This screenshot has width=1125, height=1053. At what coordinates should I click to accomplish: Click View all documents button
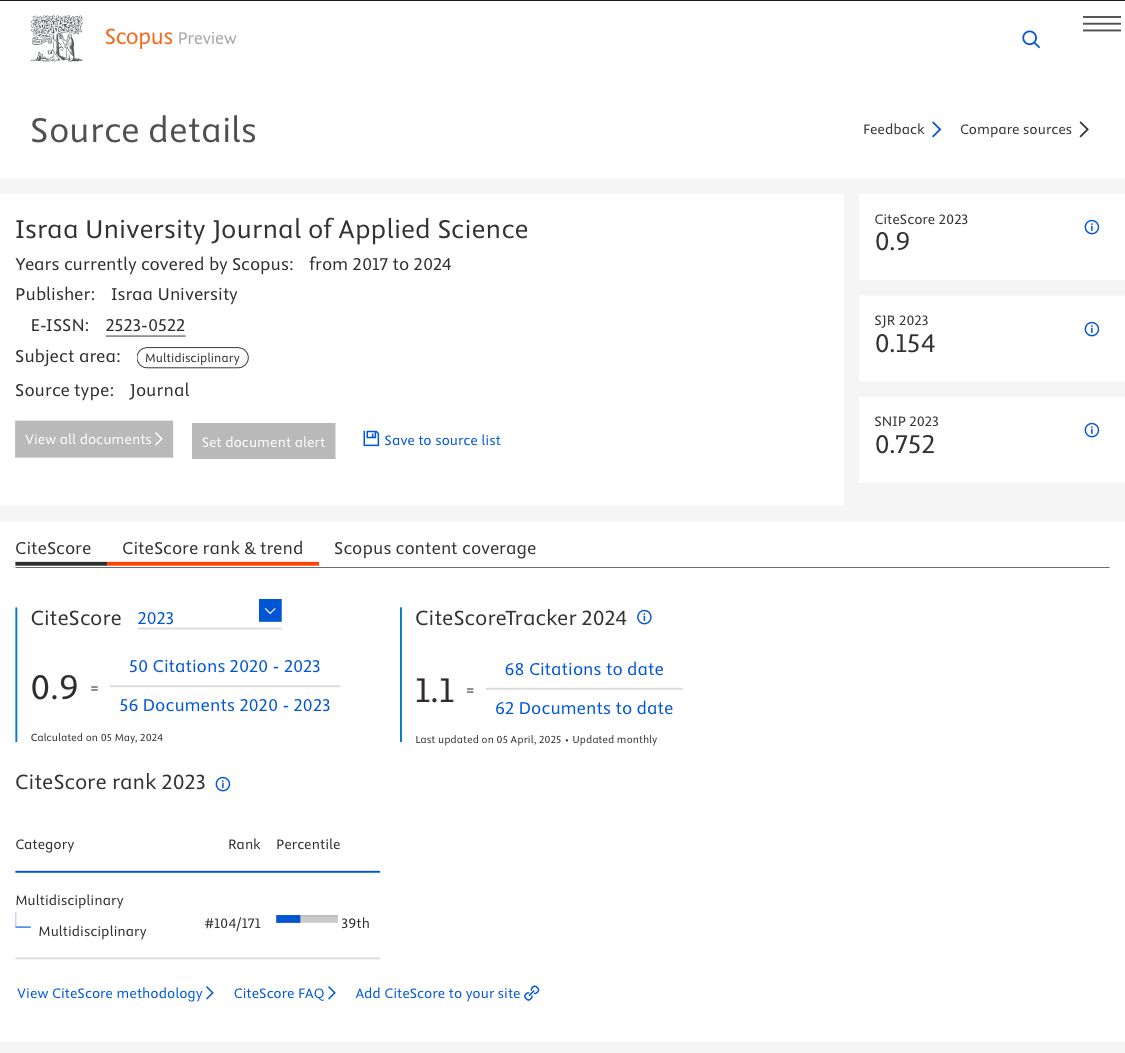coord(94,439)
